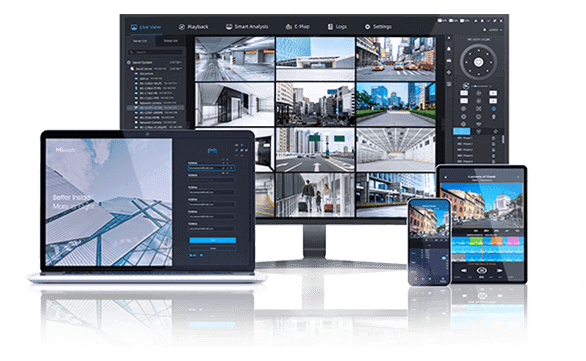This screenshot has width=586, height=361.
Task: Open the E-Map tab
Action: pos(297,27)
